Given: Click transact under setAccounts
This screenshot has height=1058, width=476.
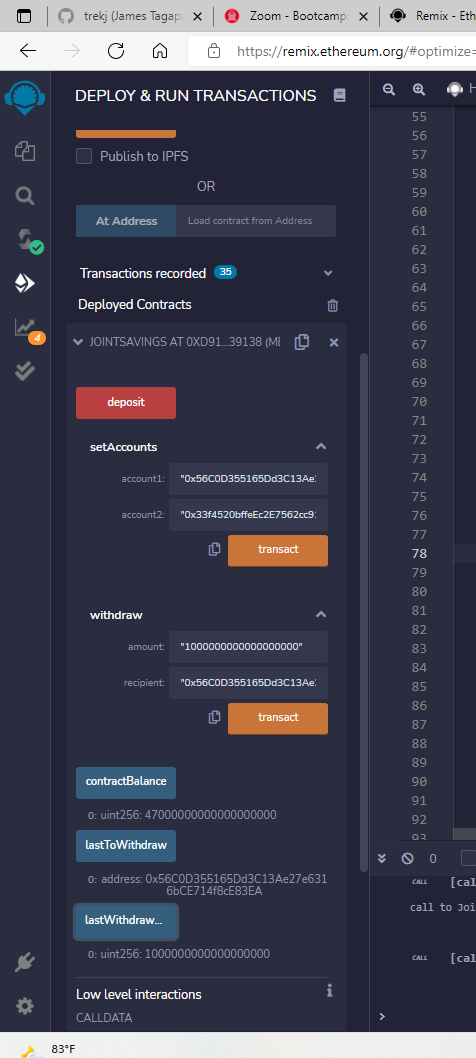Looking at the screenshot, I should pyautogui.click(x=278, y=551).
